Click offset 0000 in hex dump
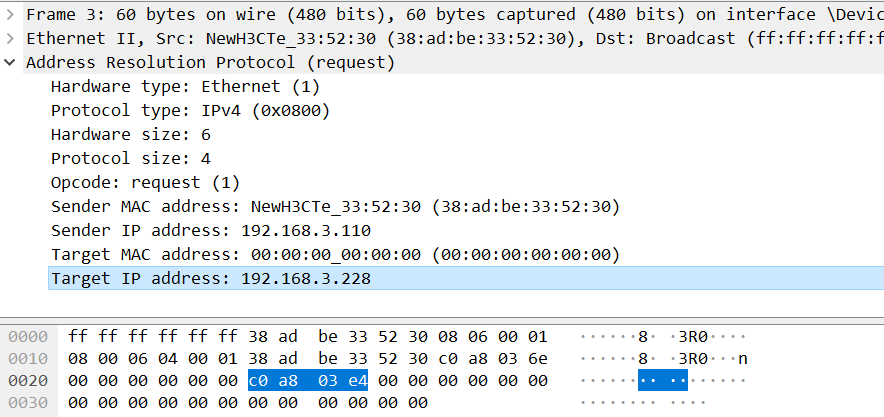This screenshot has height=417, width=884. click(x=28, y=337)
